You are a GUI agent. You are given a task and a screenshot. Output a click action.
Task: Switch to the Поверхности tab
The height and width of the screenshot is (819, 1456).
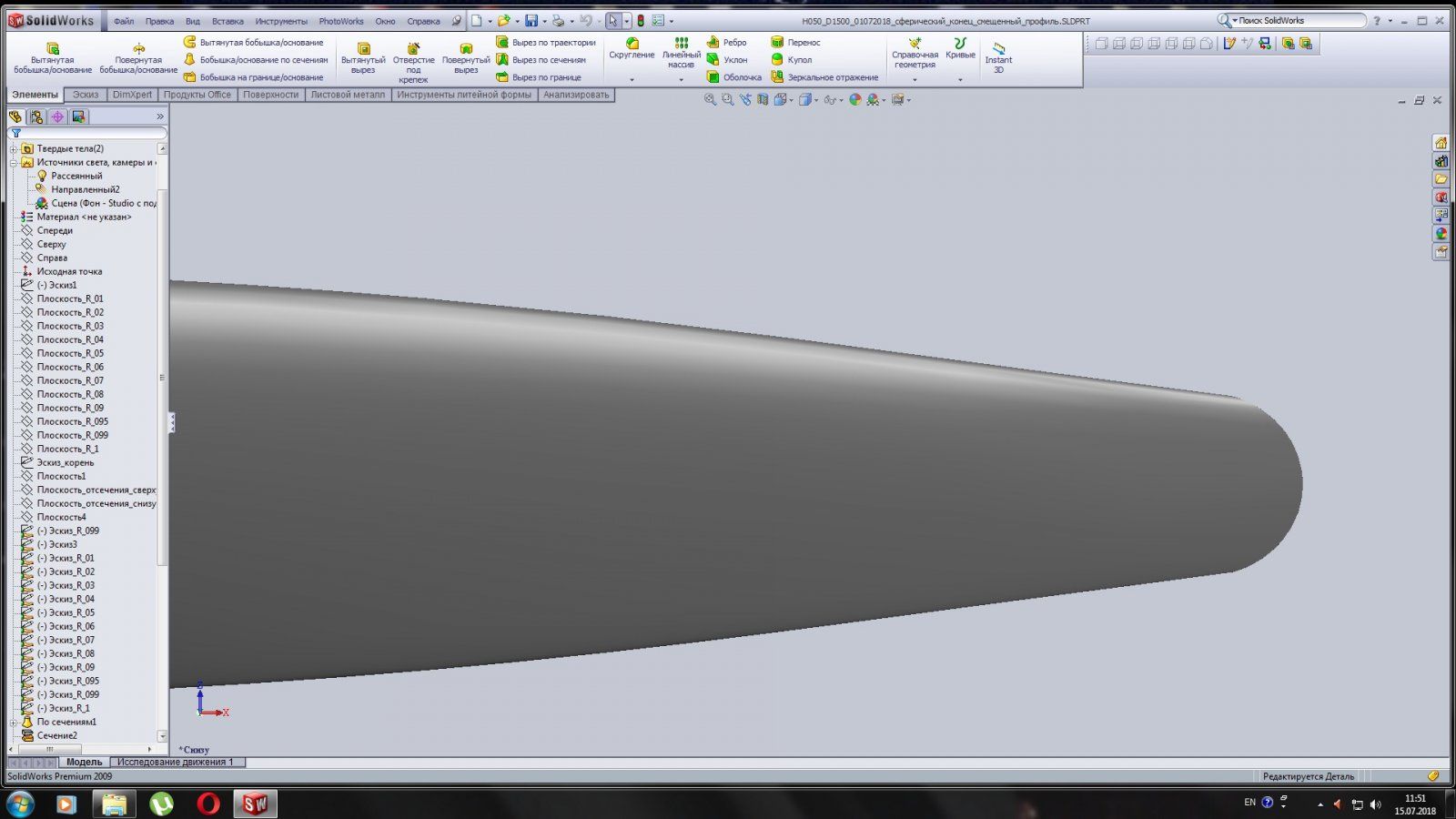pos(270,95)
